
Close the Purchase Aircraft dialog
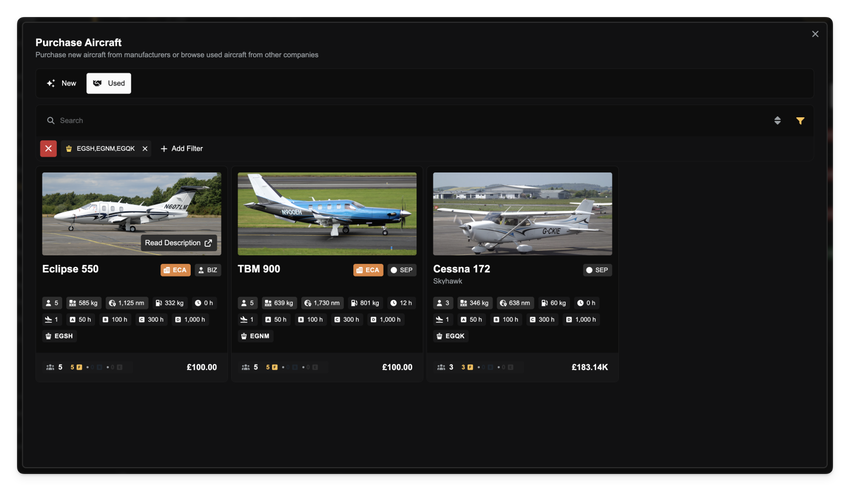coord(815,34)
